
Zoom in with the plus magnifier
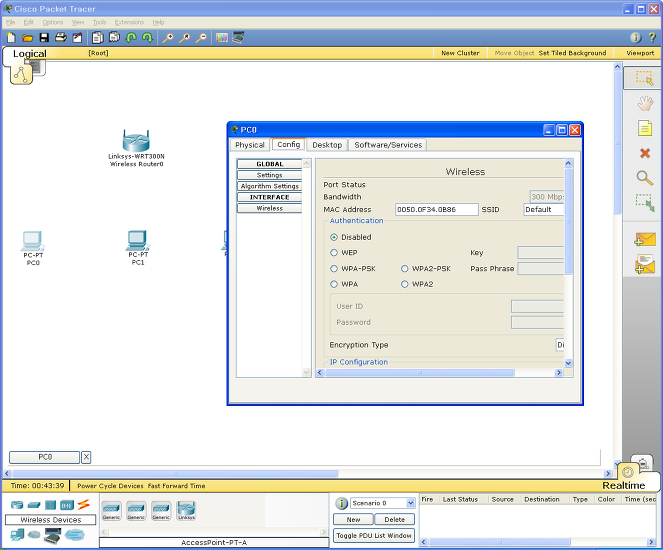point(168,38)
